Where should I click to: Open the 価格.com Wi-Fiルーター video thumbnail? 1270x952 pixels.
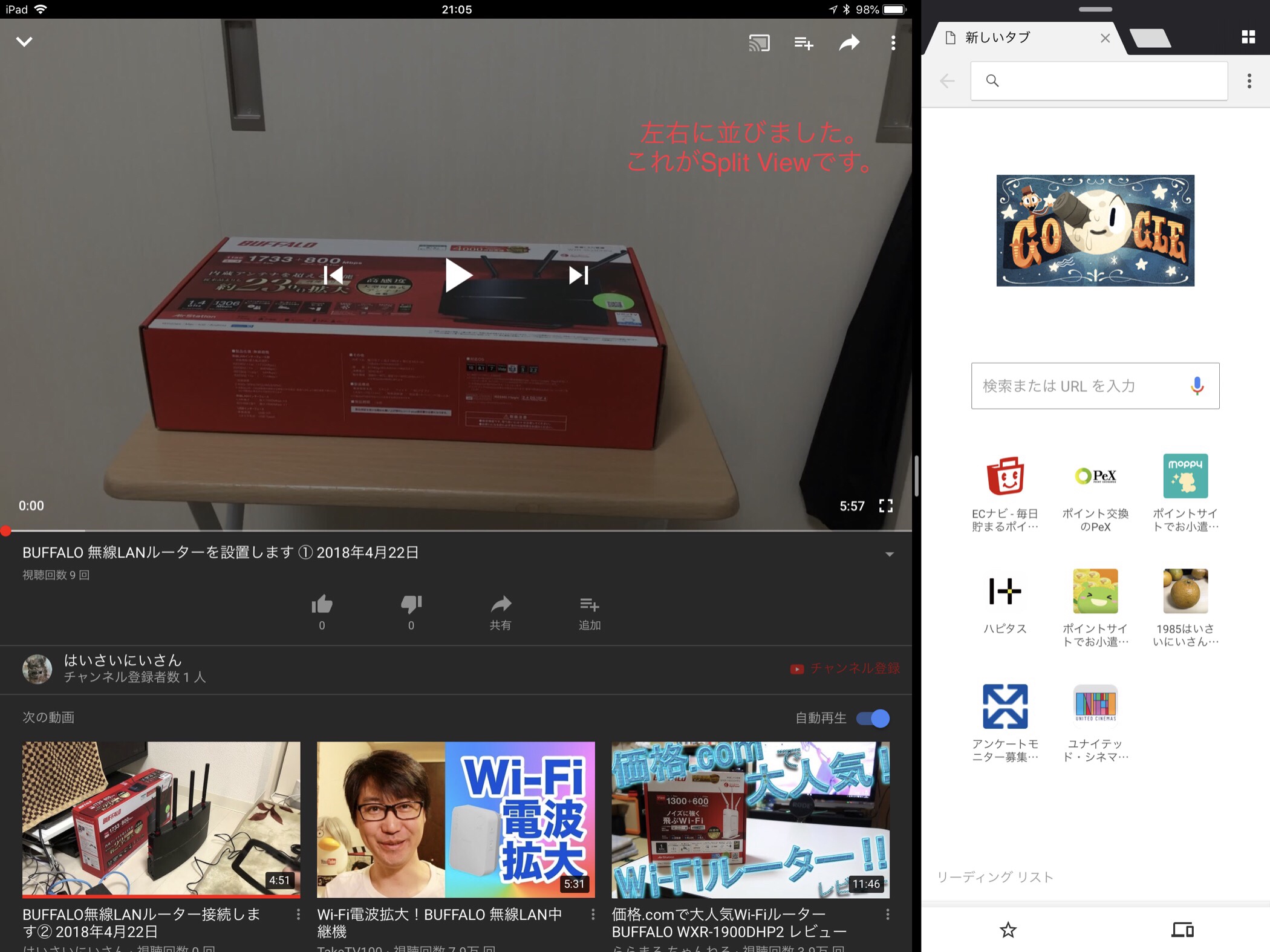click(751, 820)
